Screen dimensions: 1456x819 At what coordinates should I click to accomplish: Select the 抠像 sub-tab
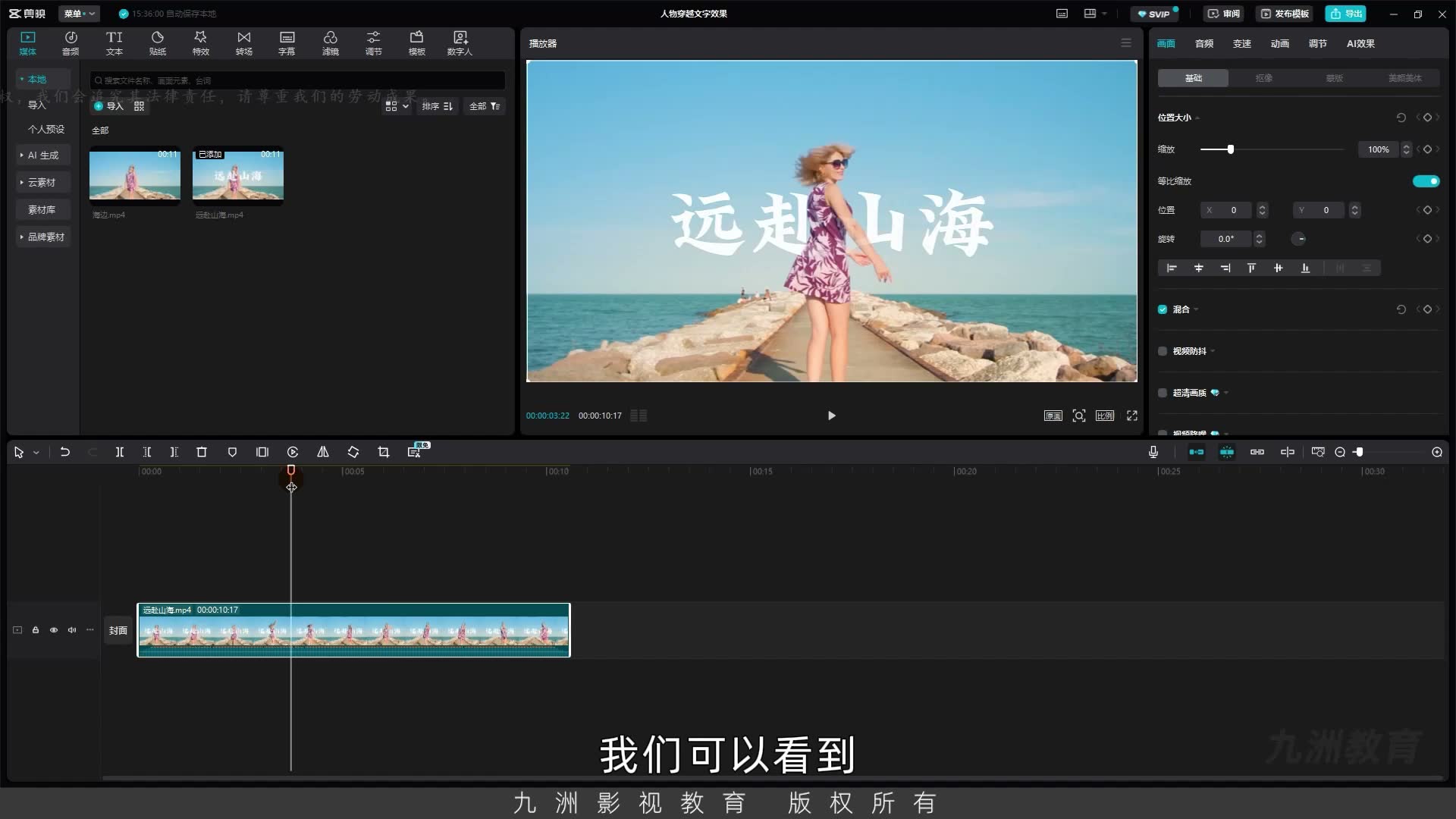(1263, 78)
